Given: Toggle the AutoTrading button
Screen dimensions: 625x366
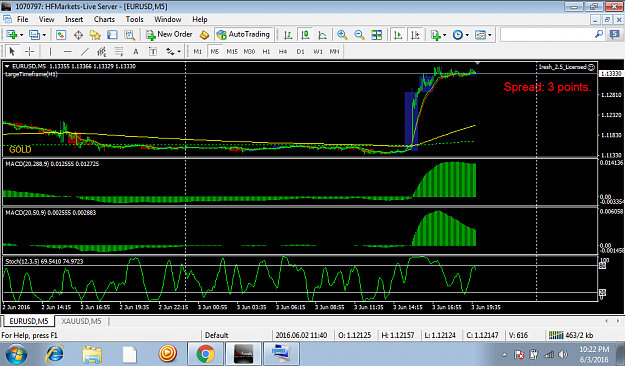Looking at the screenshot, I should click(243, 35).
